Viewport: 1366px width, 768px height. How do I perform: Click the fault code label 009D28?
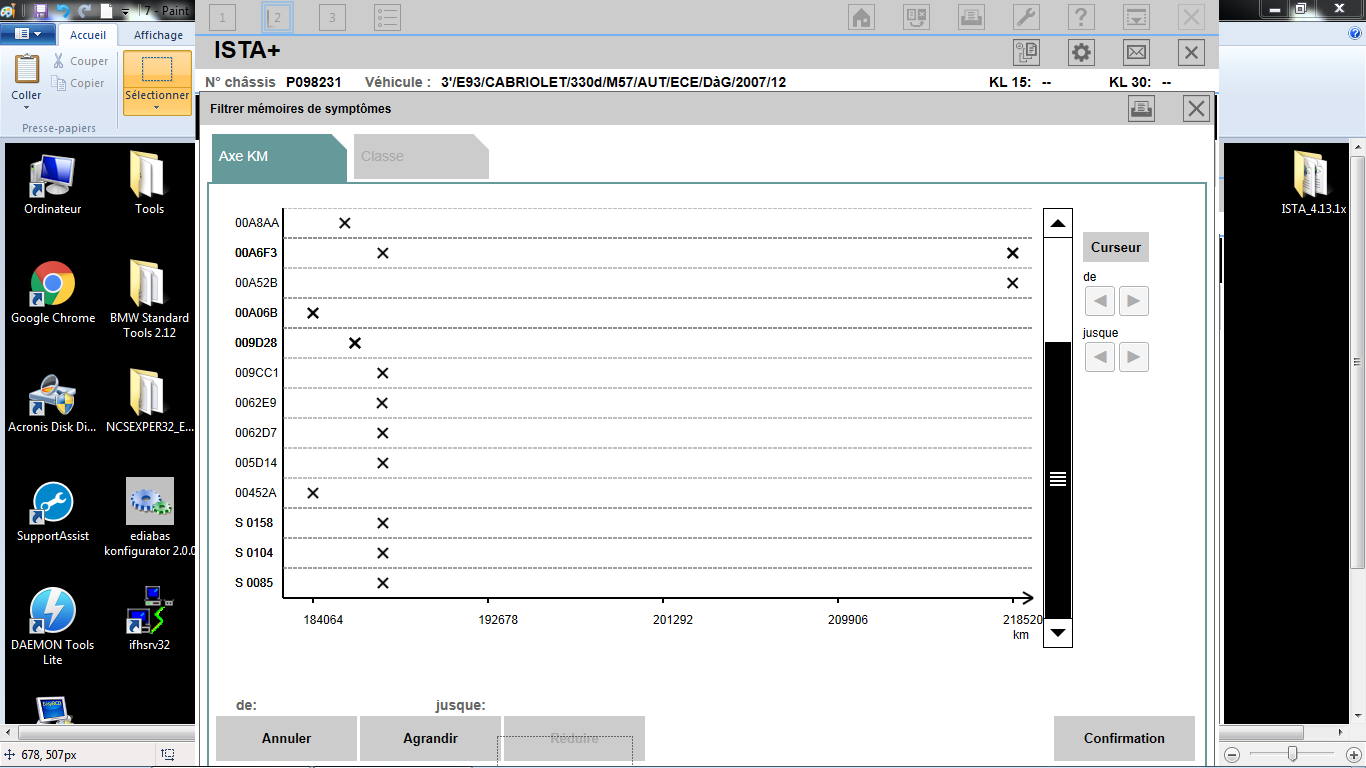pyautogui.click(x=256, y=343)
